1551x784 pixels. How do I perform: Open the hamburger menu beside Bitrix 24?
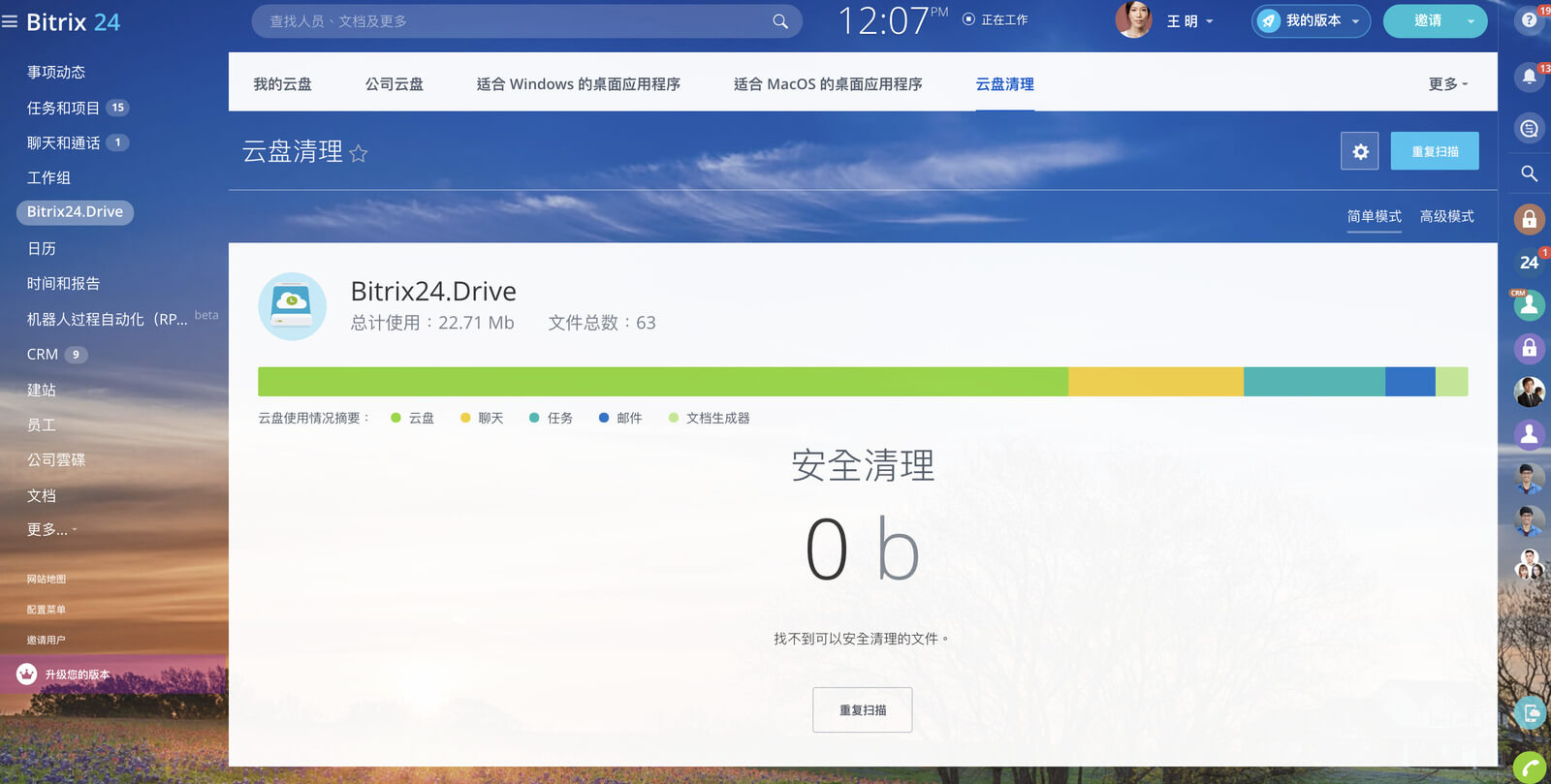pos(10,21)
